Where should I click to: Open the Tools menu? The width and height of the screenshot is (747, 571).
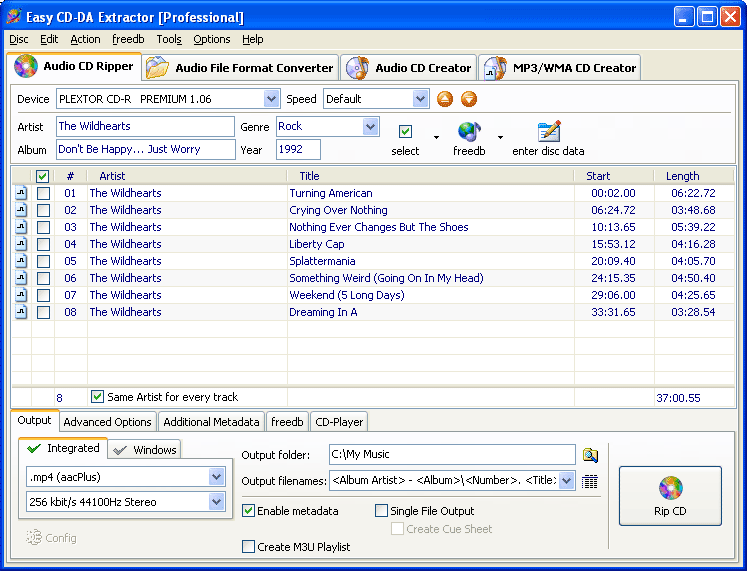tap(169, 39)
